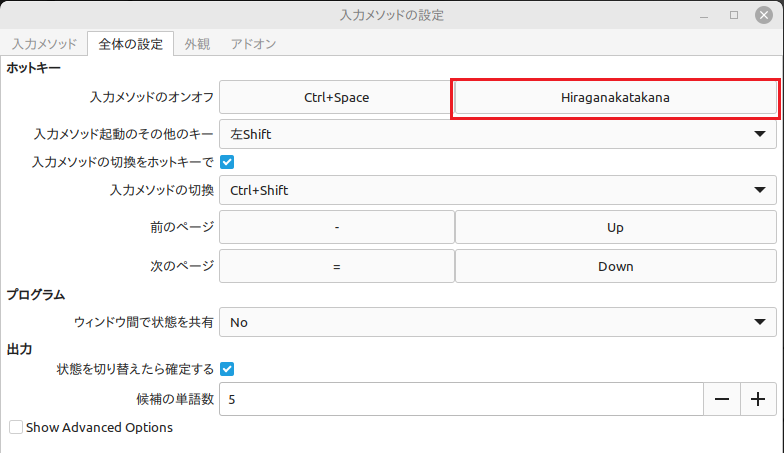The height and width of the screenshot is (453, 784).
Task: Maximize the 入力メソッドの設定 window
Action: point(734,15)
